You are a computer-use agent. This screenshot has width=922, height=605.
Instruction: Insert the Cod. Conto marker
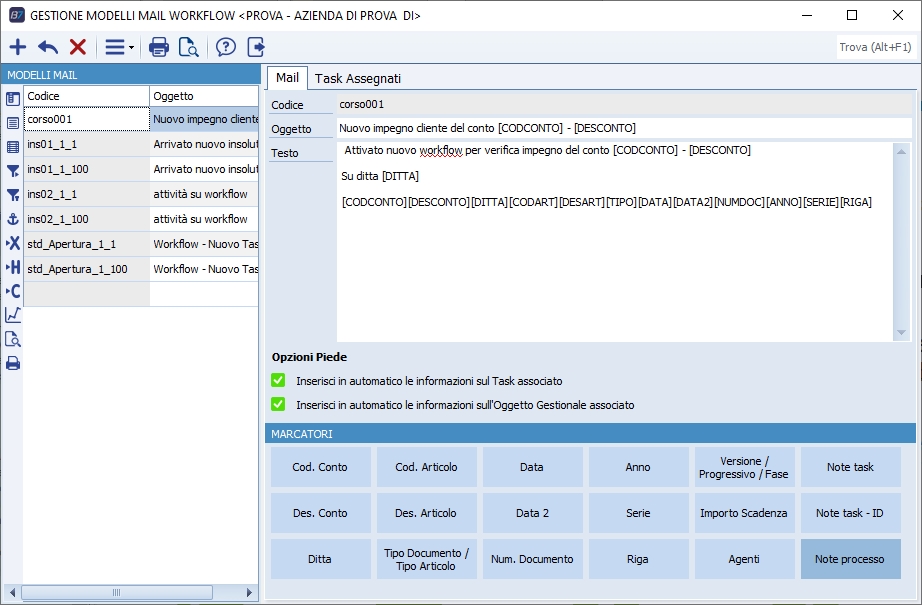(x=320, y=467)
